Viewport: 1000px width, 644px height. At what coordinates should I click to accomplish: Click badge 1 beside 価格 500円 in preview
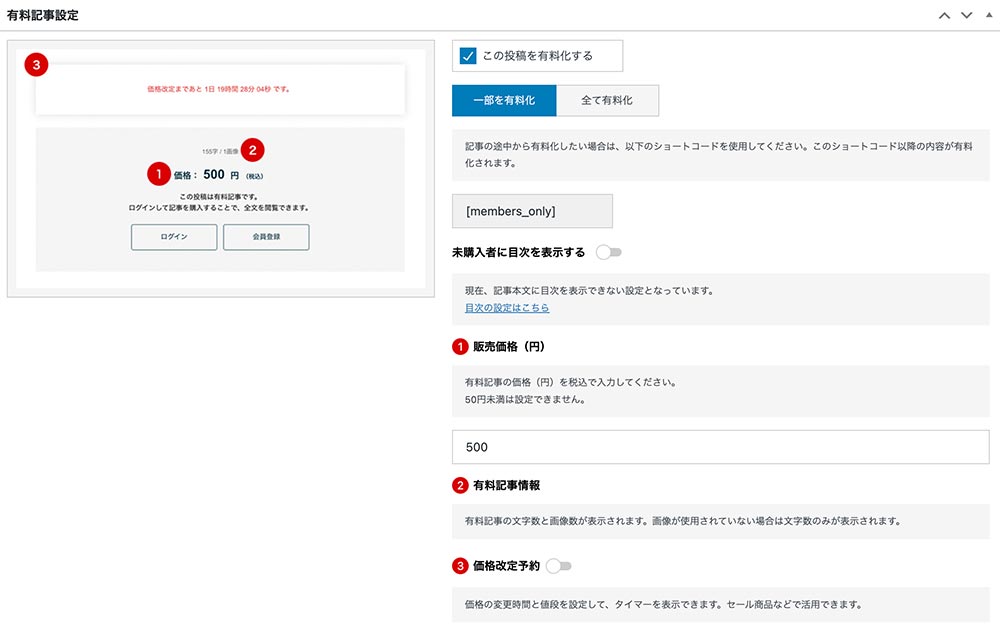click(x=158, y=174)
